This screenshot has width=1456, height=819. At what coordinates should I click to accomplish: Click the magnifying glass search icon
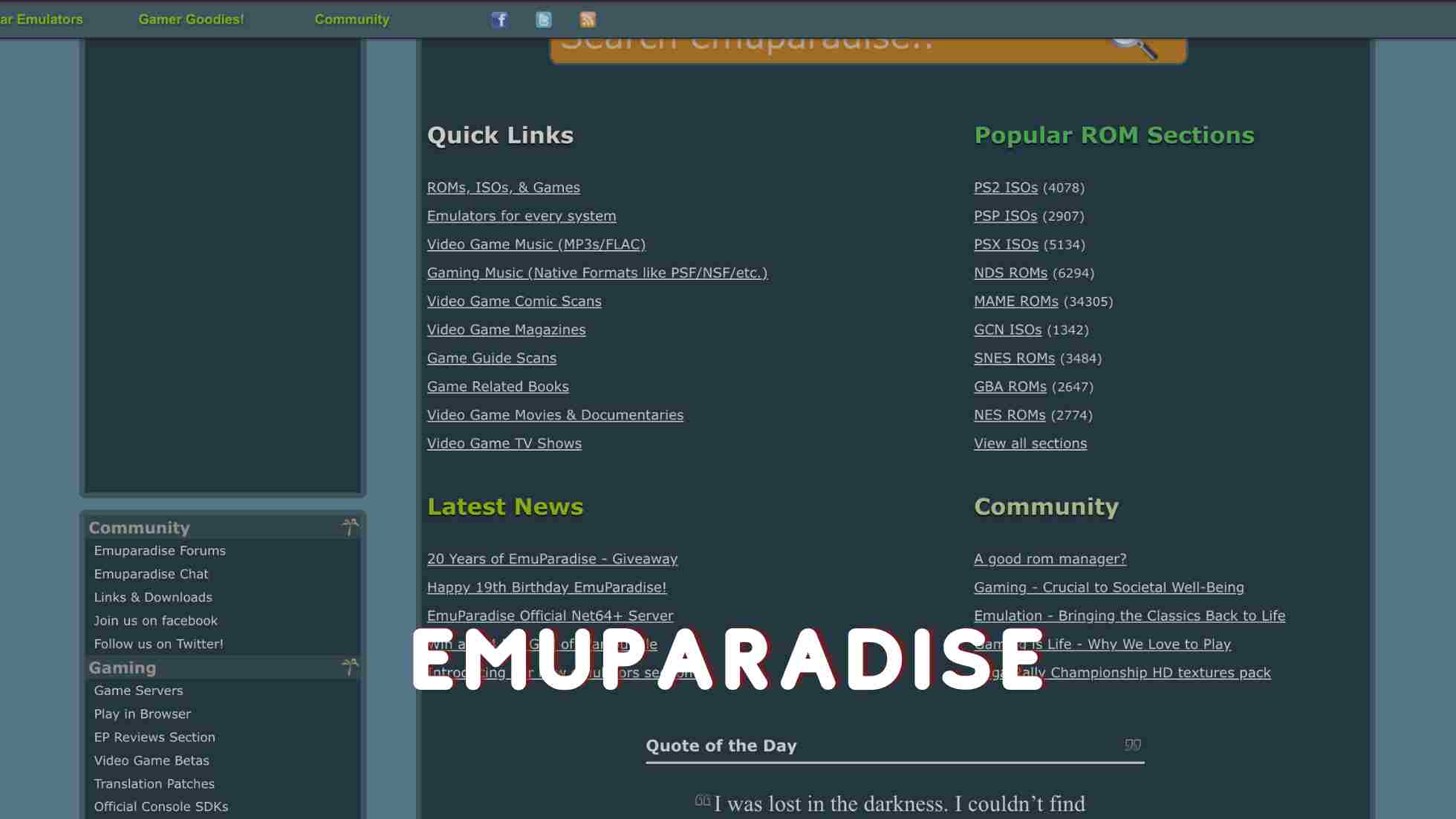tap(1134, 46)
